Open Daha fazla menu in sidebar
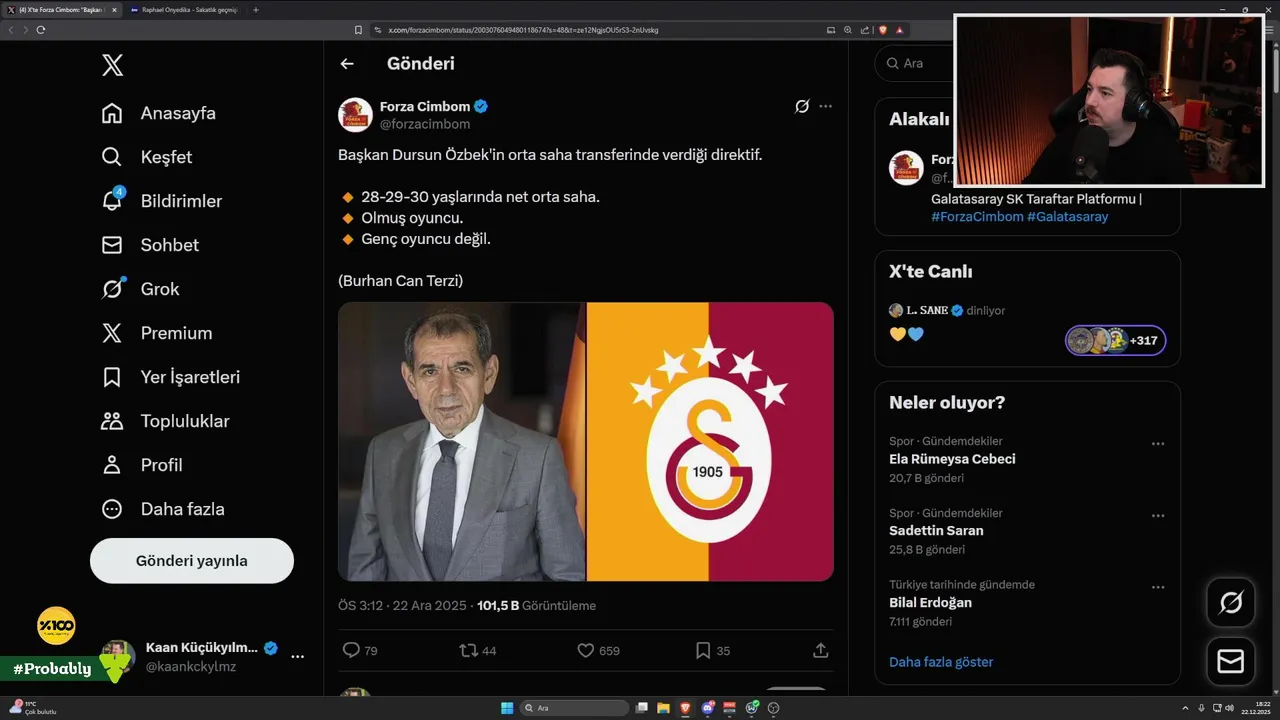 (163, 509)
